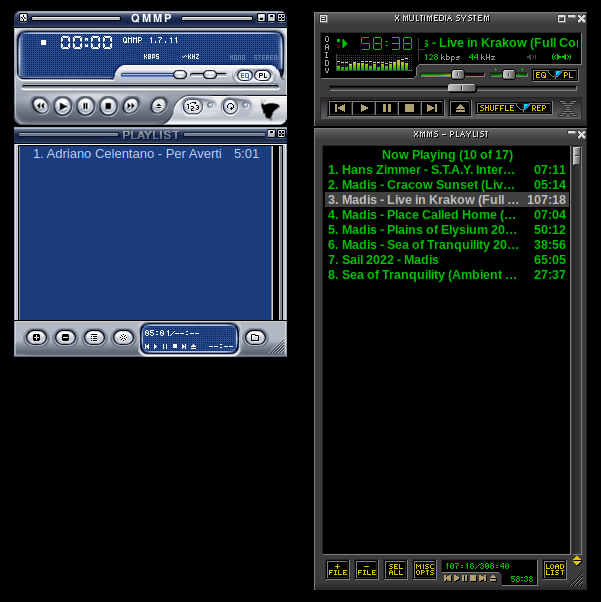Open - FILE menu in XMMS playlist
Viewport: 601px width, 602px height.
coord(367,569)
